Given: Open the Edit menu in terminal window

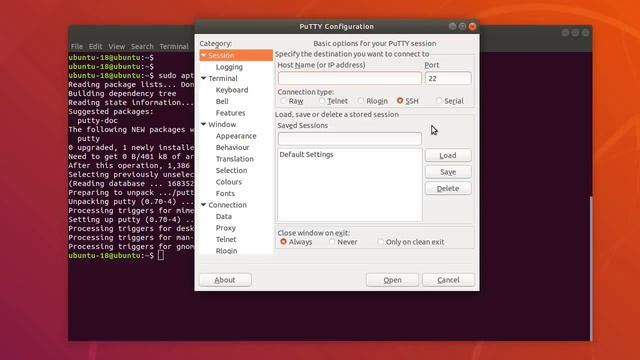Looking at the screenshot, I should click(x=96, y=46).
